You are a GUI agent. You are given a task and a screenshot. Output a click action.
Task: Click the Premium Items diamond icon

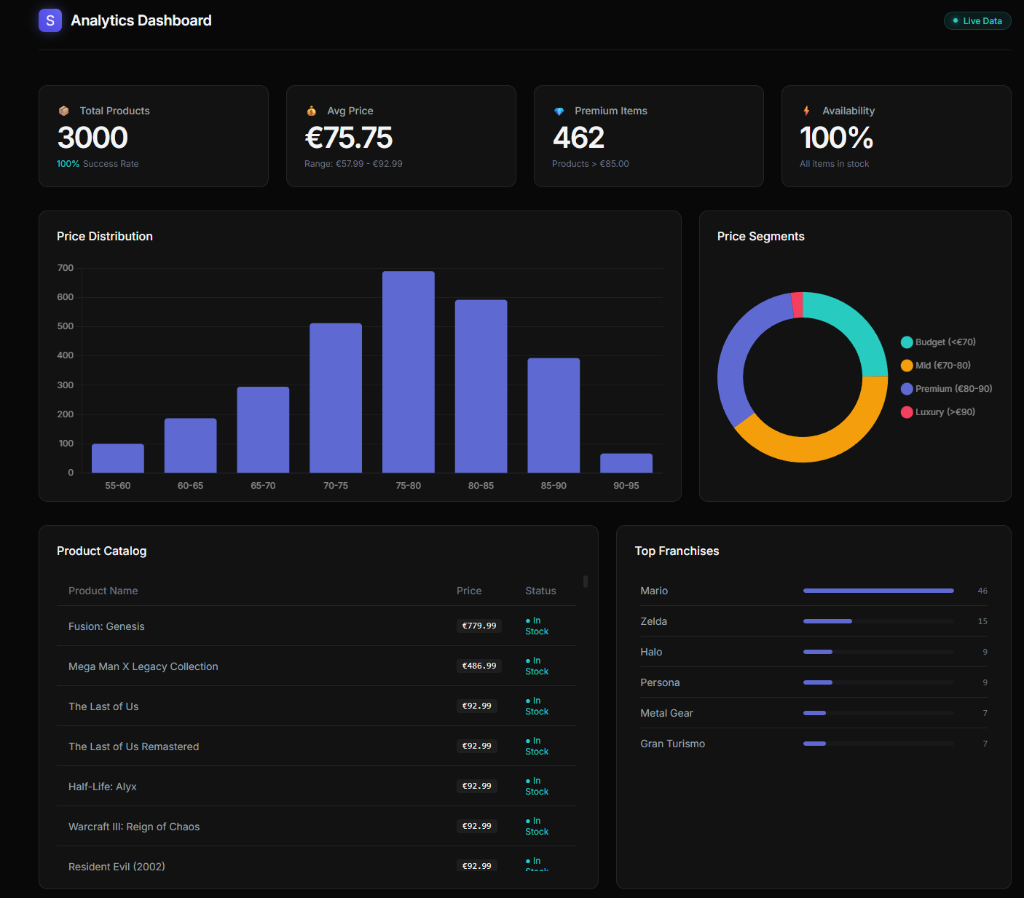[559, 111]
